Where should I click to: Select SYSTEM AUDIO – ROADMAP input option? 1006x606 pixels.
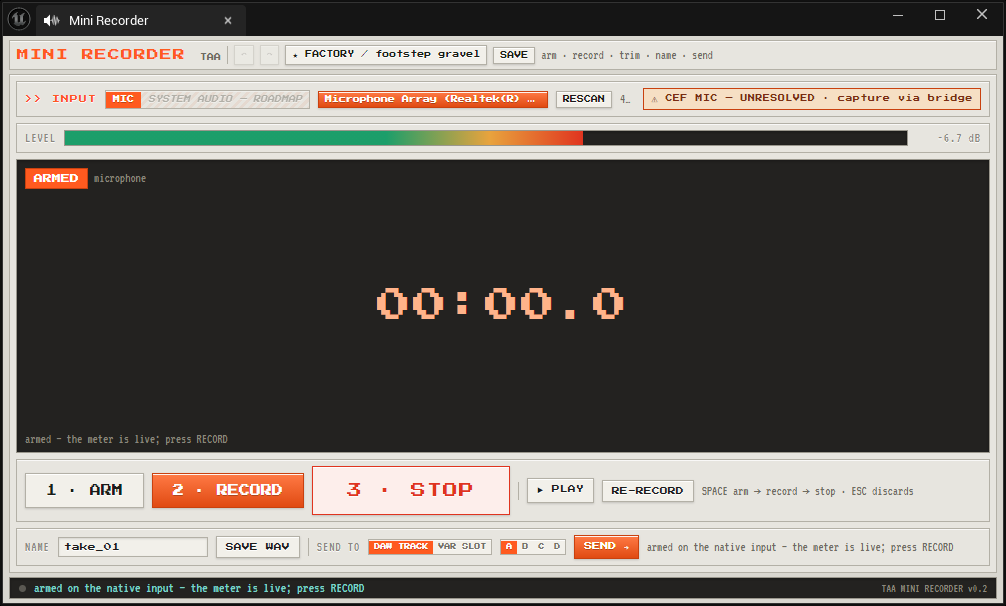[225, 99]
